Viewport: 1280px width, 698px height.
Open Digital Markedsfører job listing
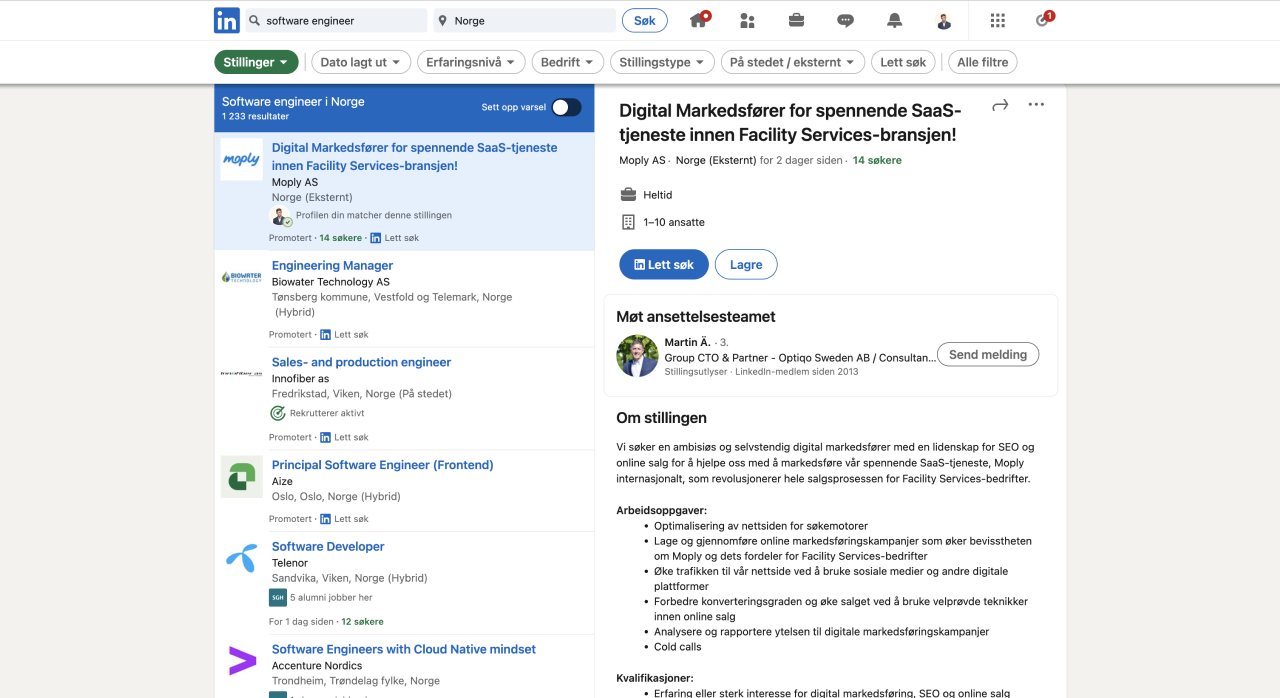click(415, 156)
